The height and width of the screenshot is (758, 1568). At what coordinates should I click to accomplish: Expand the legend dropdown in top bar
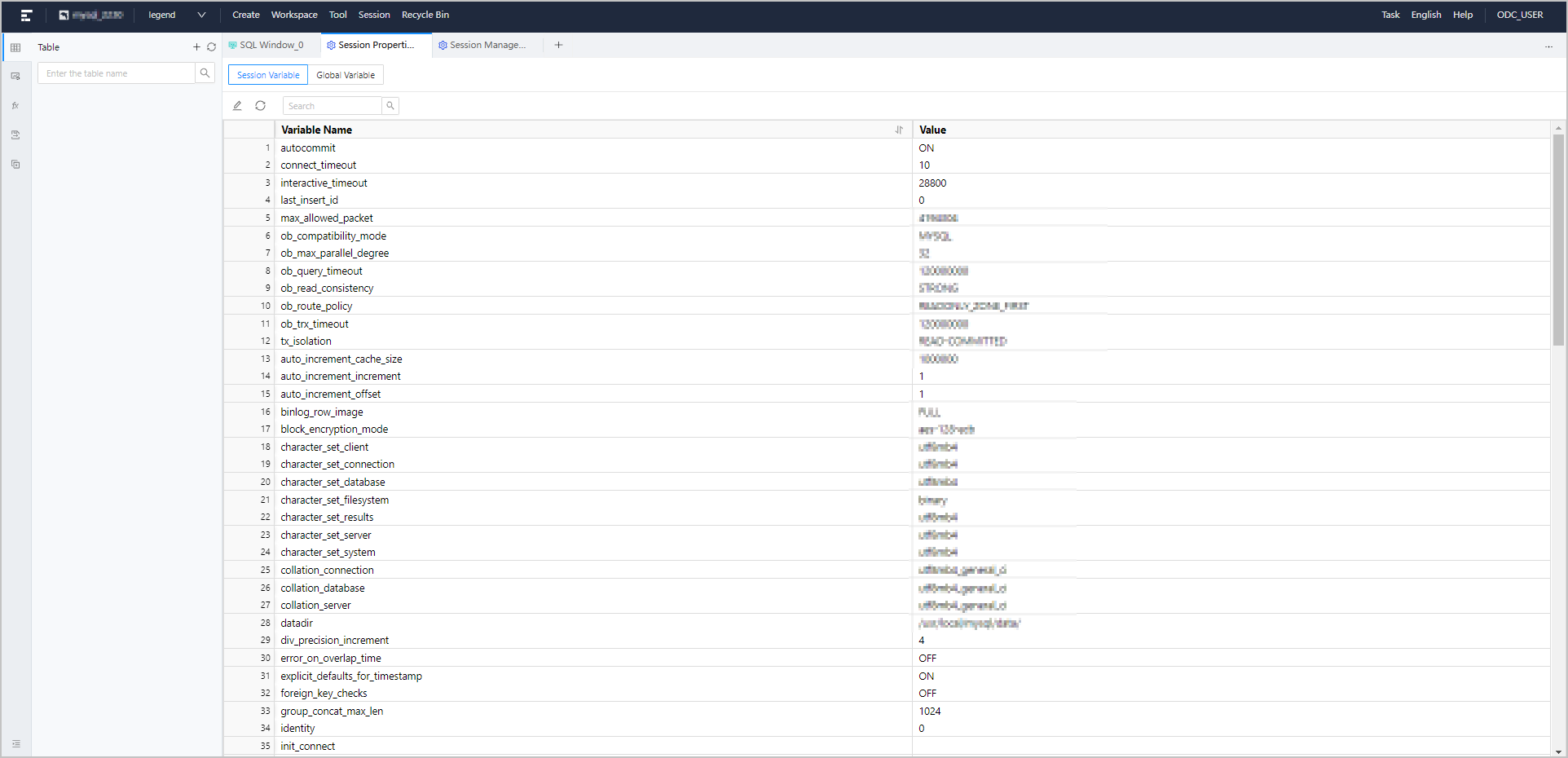(200, 15)
